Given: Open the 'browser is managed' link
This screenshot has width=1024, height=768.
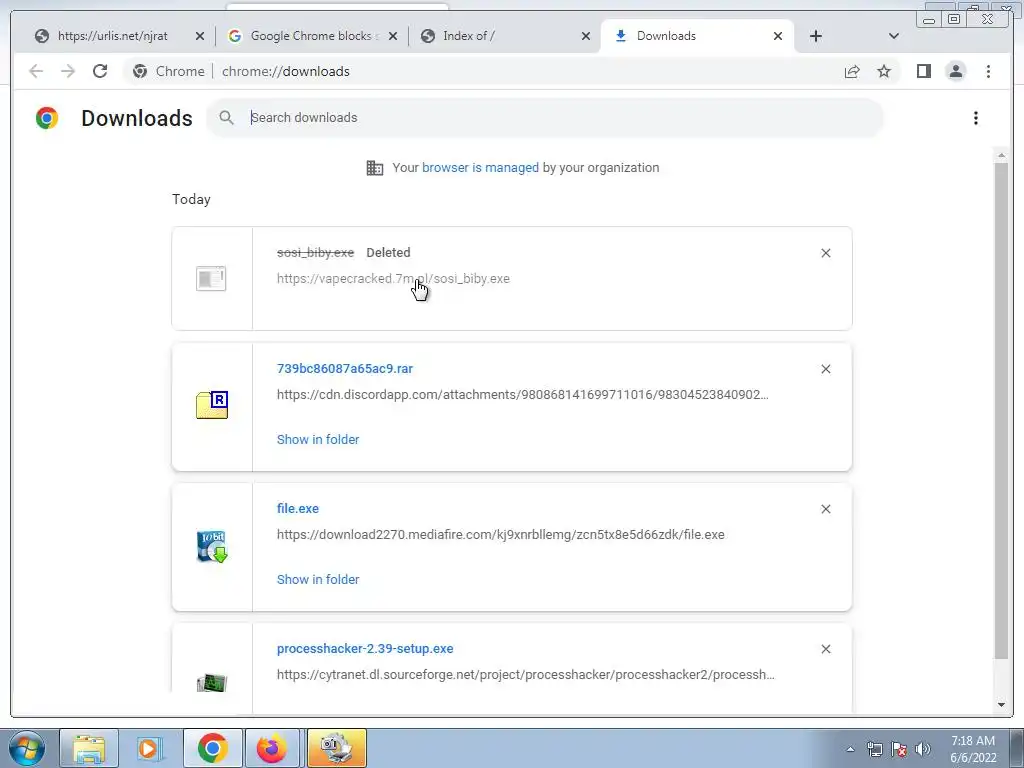Looking at the screenshot, I should click(x=480, y=168).
